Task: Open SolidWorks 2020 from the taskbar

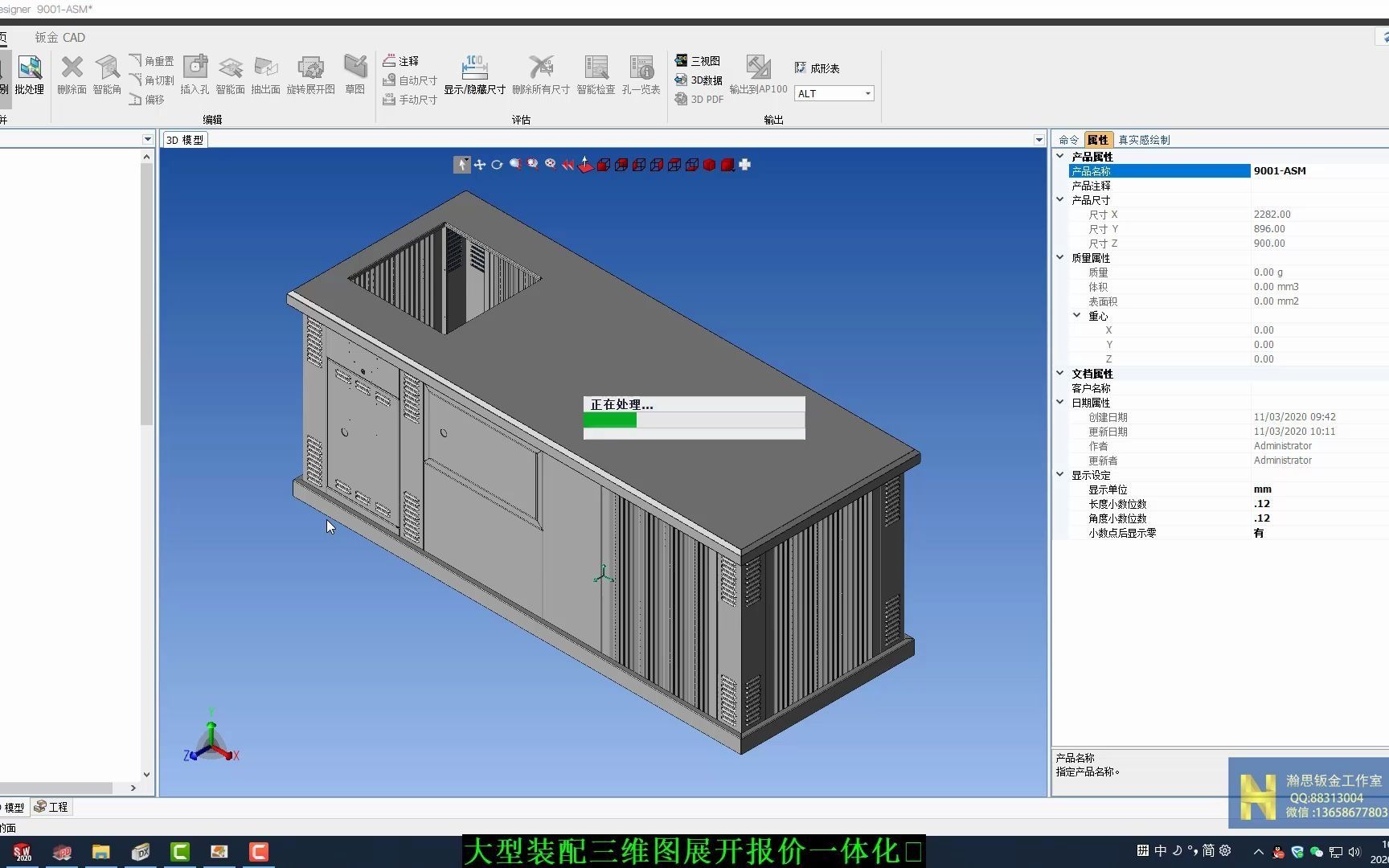Action: 23,852
